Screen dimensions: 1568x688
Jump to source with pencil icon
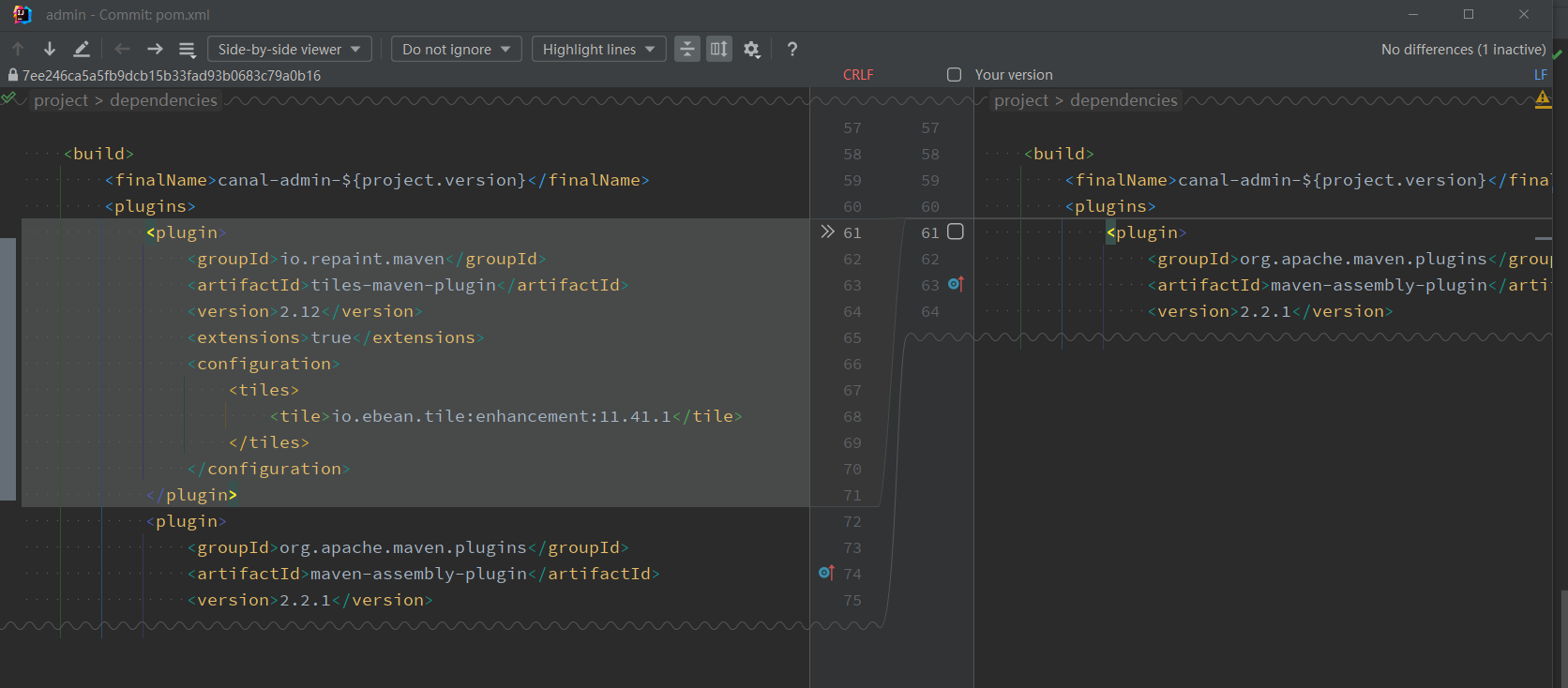(82, 49)
